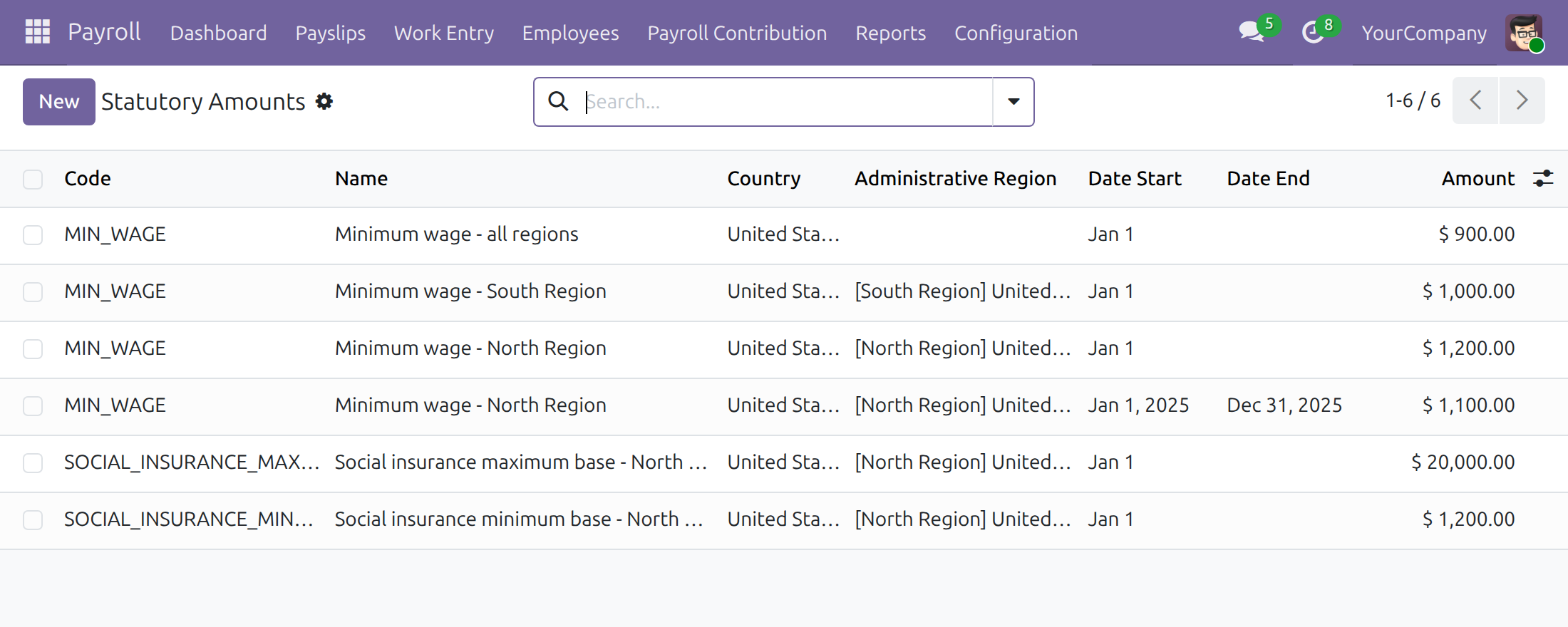
Task: Open the apps grid menu
Action: [37, 32]
